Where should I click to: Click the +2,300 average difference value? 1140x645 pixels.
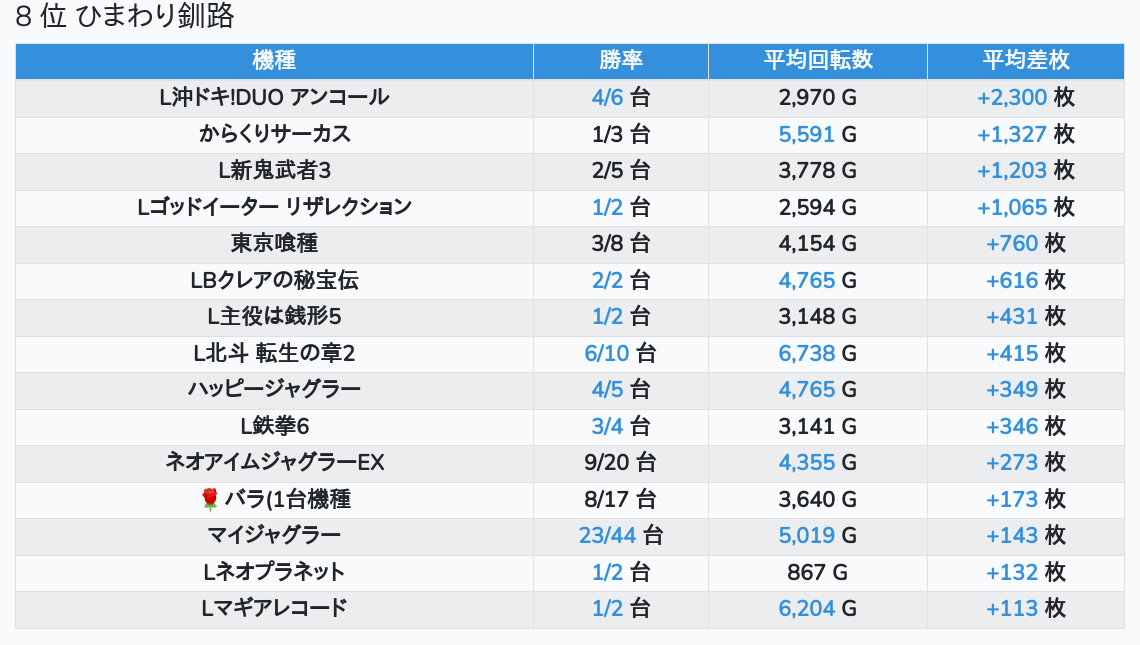coord(1012,98)
